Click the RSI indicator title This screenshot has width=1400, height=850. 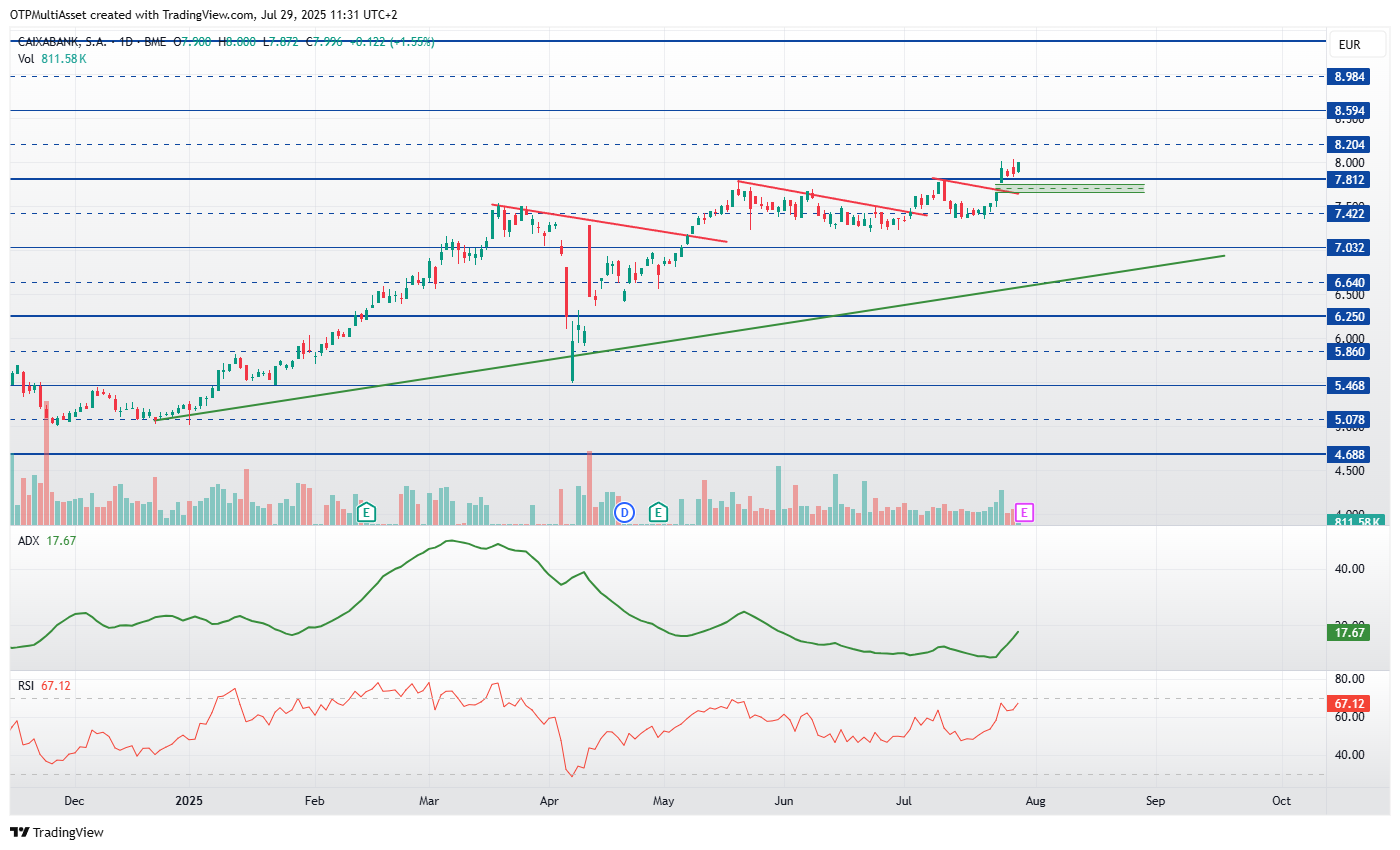point(27,685)
